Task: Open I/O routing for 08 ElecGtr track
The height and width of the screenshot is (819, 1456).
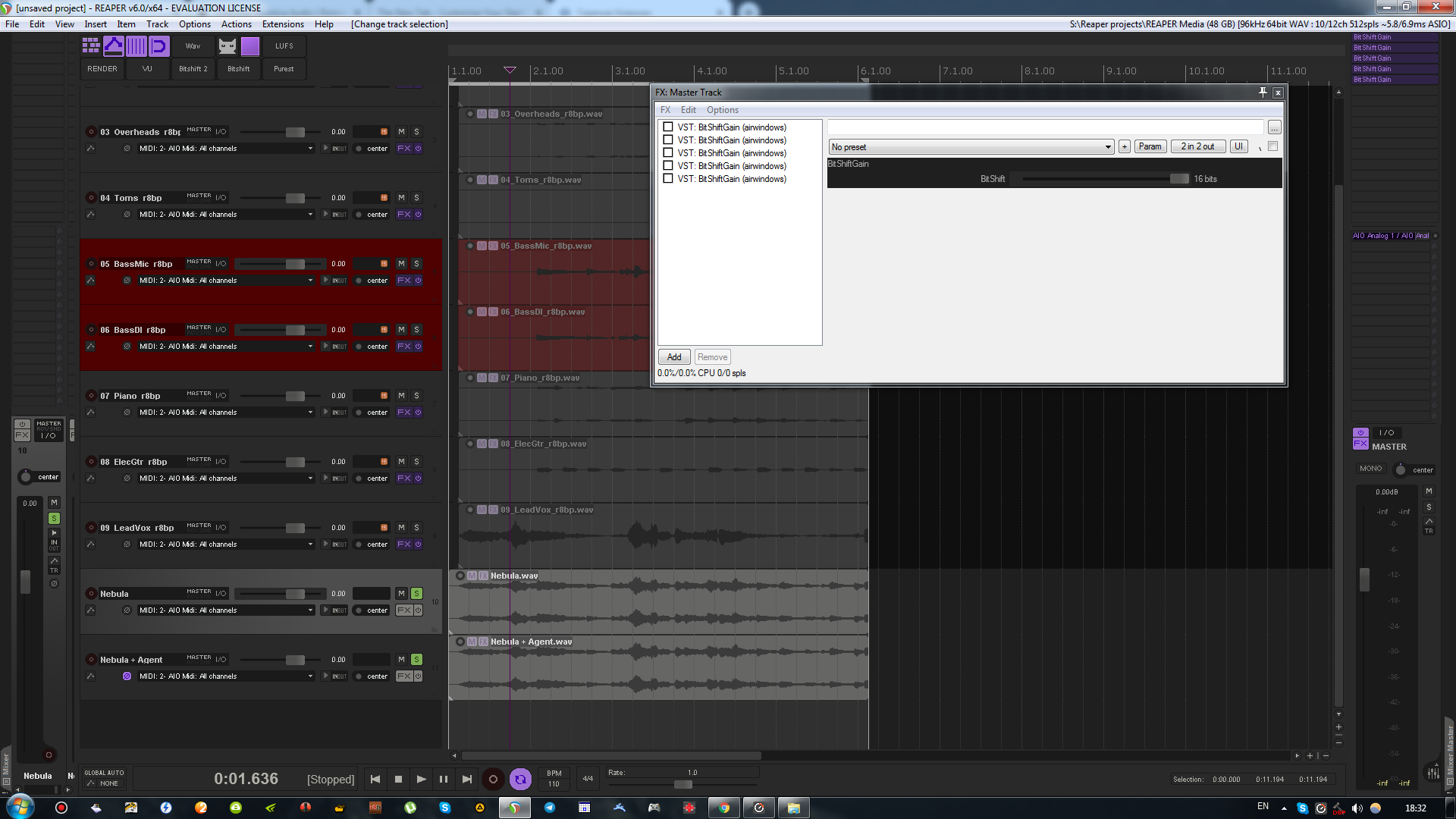Action: coord(221,462)
